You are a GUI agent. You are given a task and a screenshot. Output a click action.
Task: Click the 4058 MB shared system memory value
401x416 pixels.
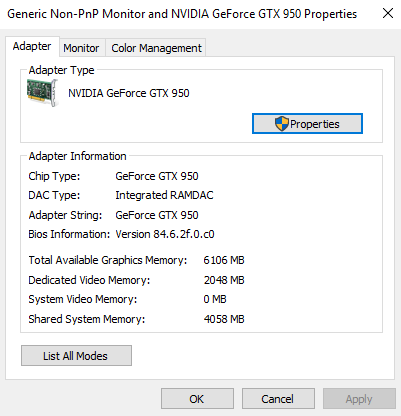coord(224,319)
